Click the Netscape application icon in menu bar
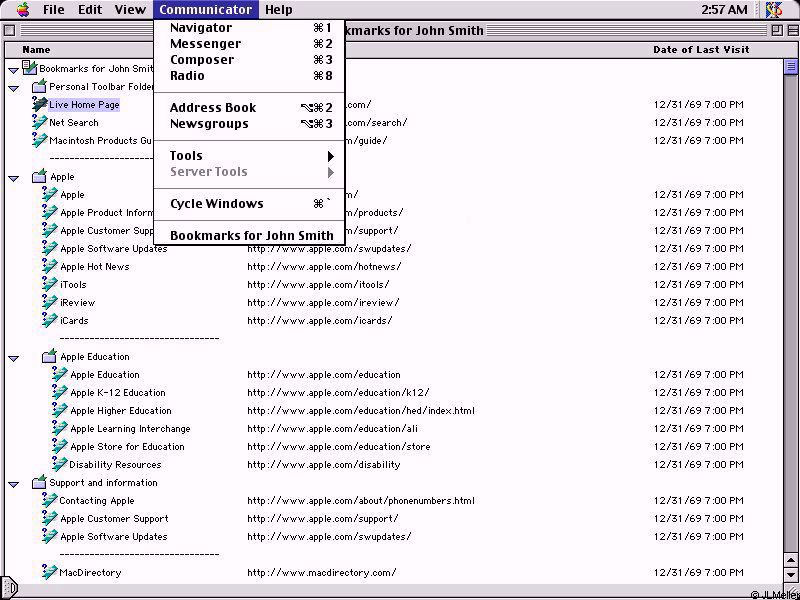This screenshot has width=800, height=600. pyautogui.click(x=774, y=10)
